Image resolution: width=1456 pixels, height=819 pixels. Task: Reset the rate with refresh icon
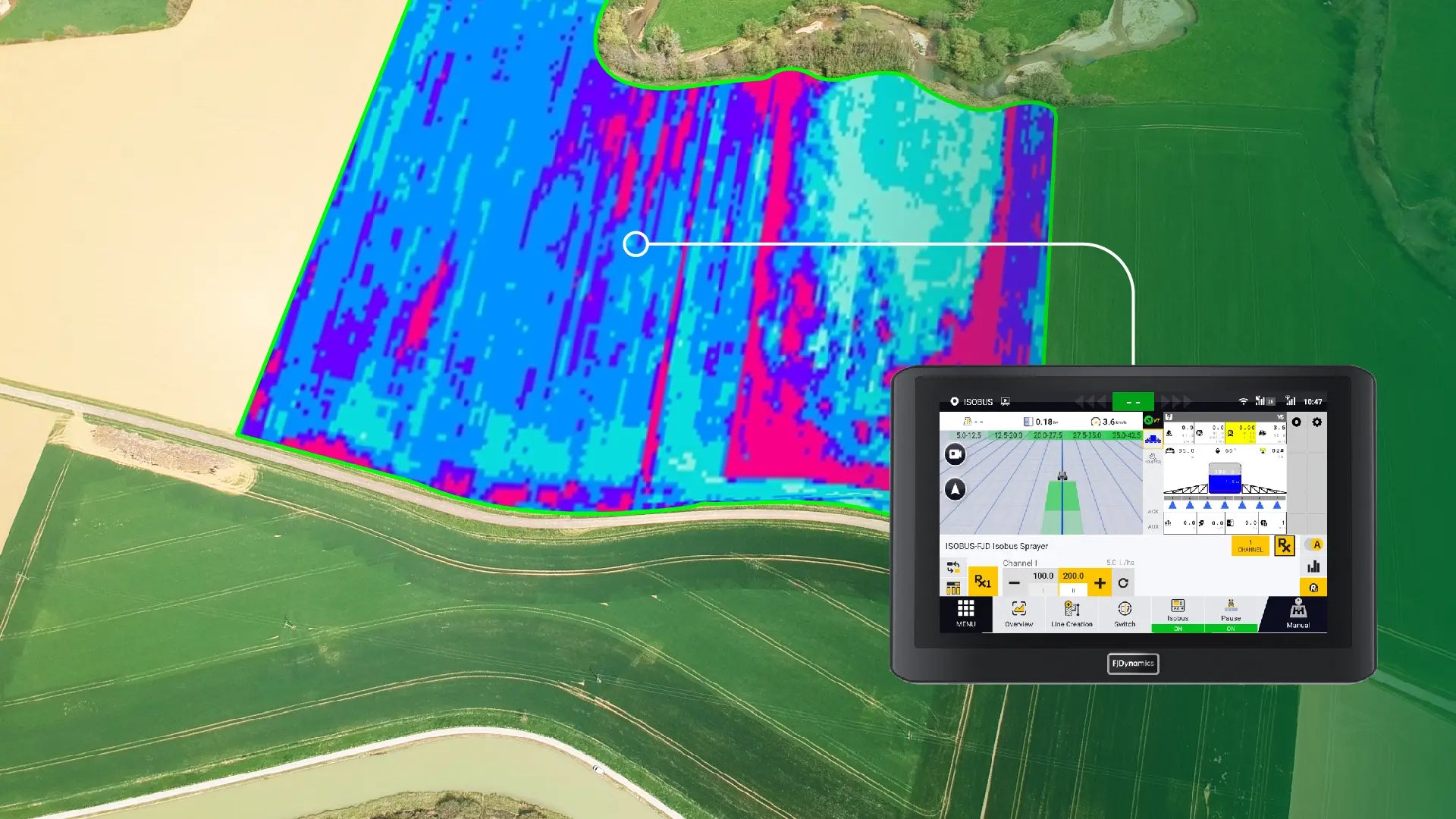(x=1123, y=583)
